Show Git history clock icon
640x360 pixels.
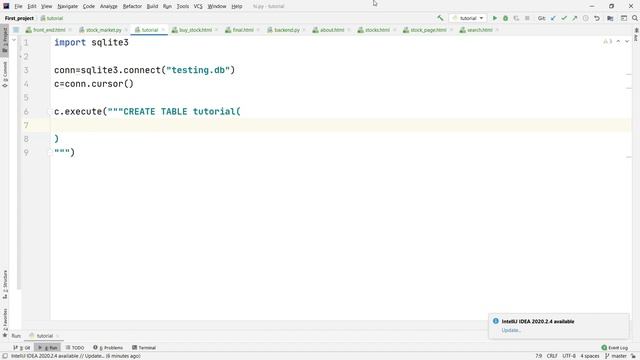[585, 18]
